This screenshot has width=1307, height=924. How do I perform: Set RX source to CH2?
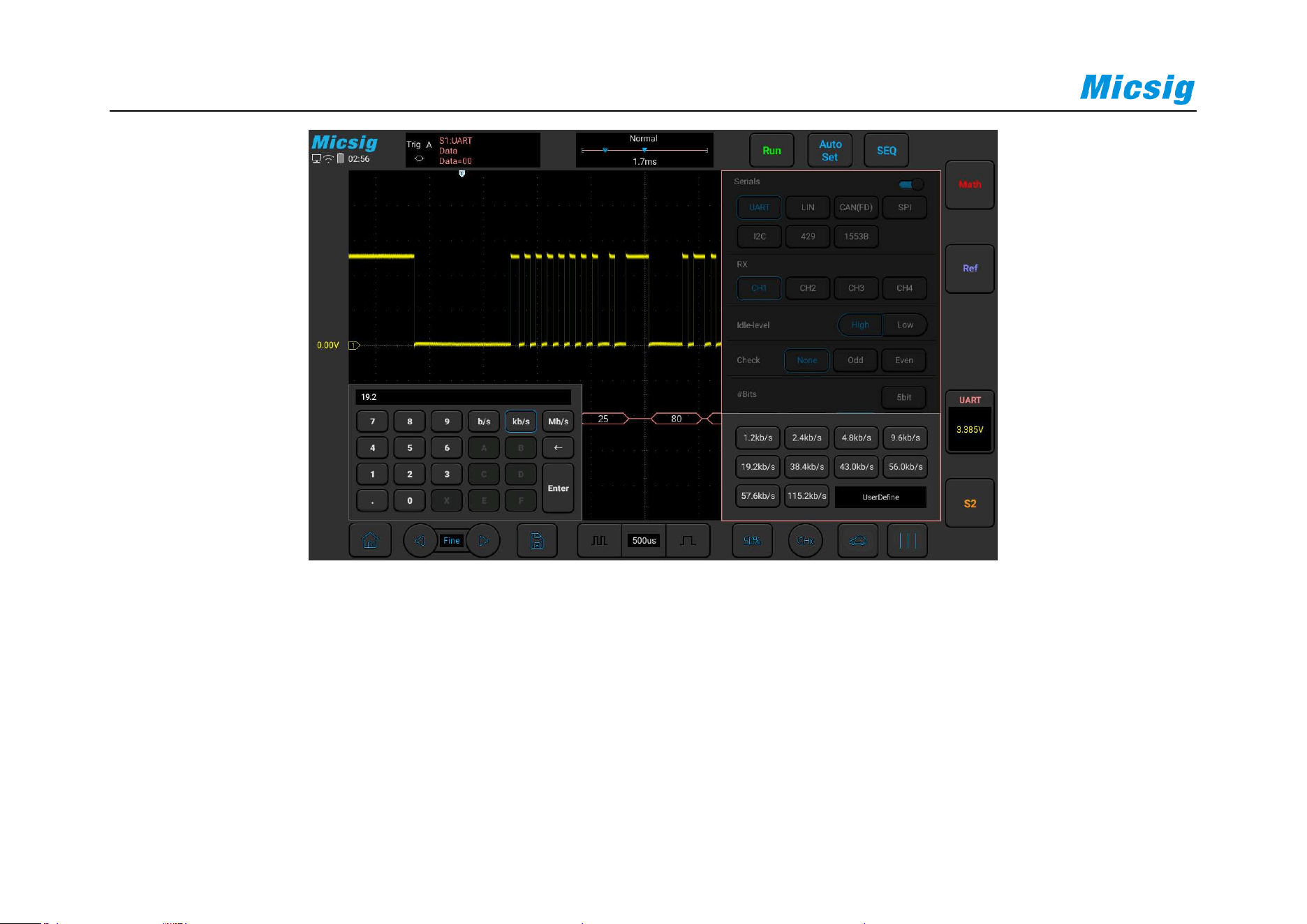click(x=808, y=288)
